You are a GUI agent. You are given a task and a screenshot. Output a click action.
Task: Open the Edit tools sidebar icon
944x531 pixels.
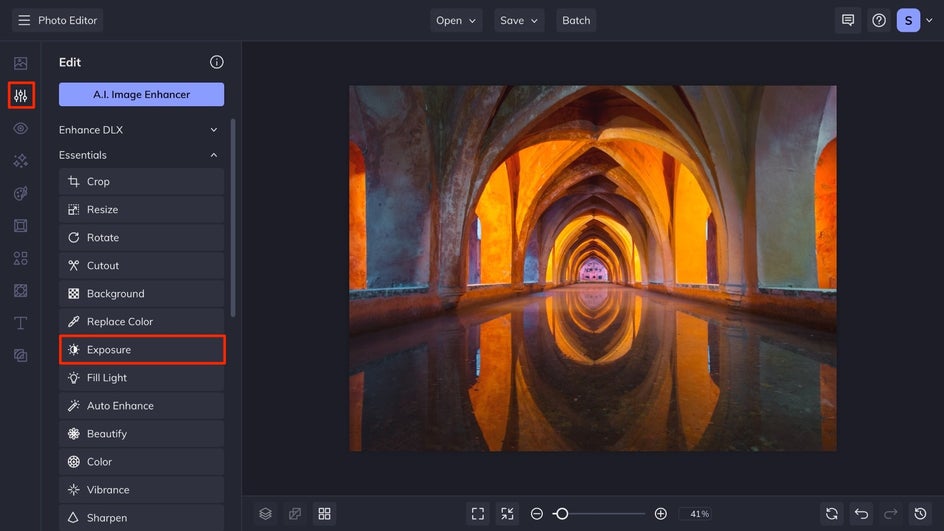coord(20,96)
